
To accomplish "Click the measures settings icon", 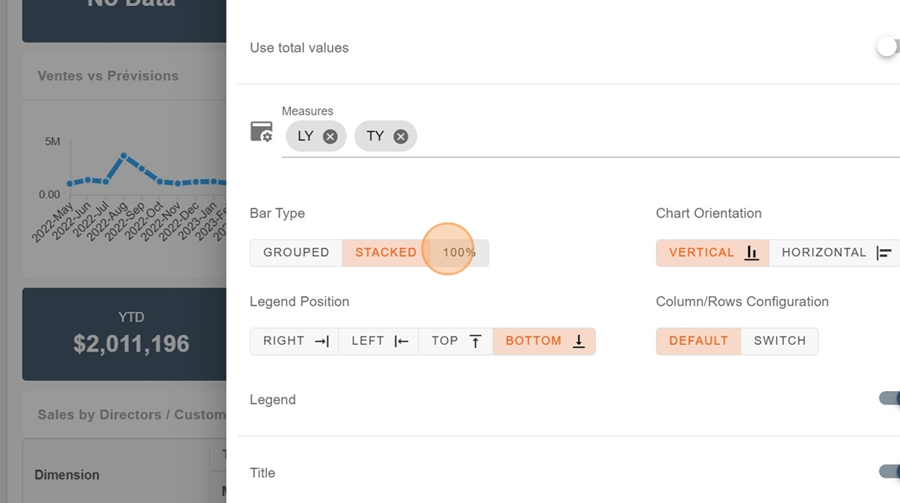I will coord(261,132).
